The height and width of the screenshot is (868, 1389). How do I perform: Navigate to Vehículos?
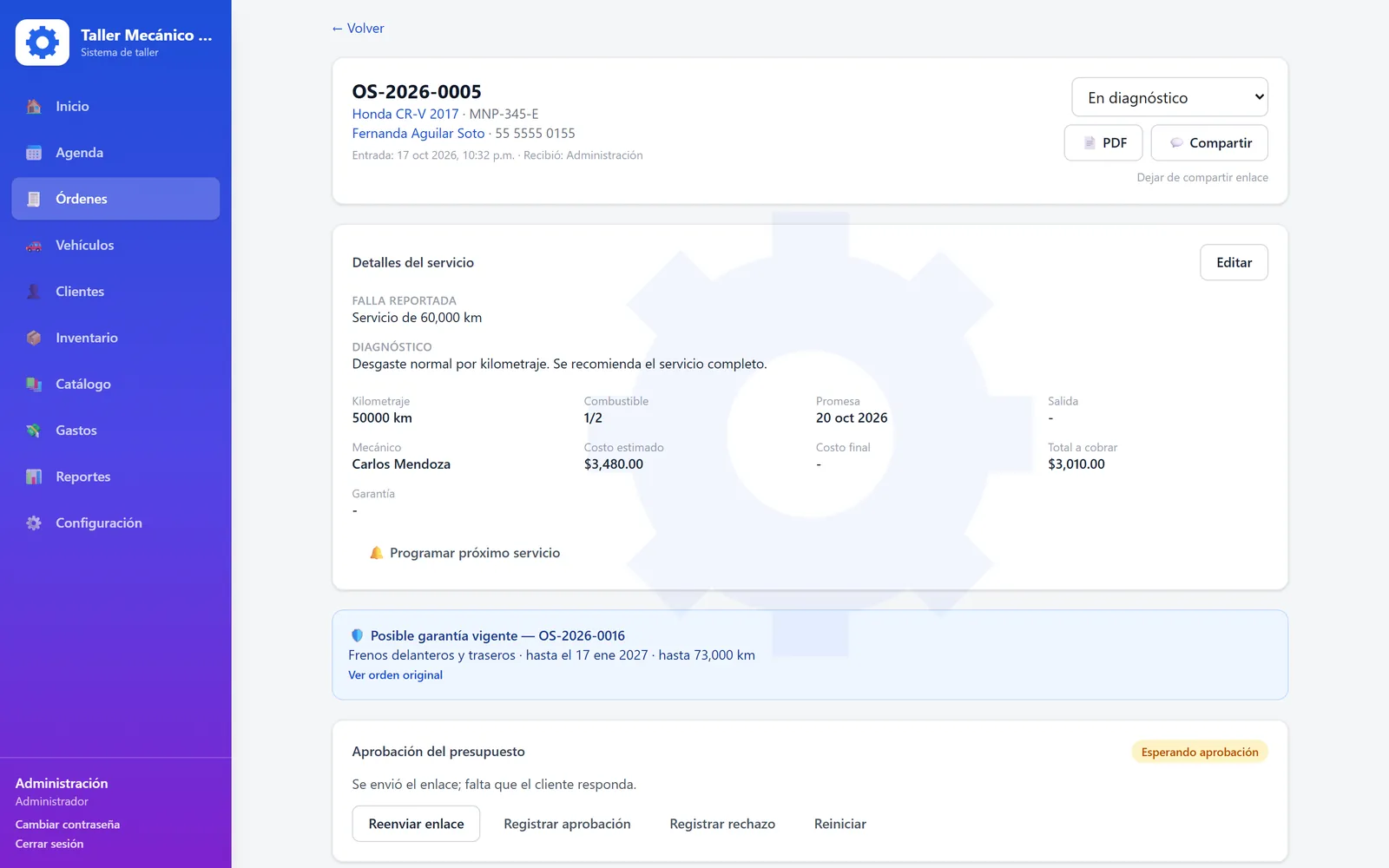tap(115, 246)
